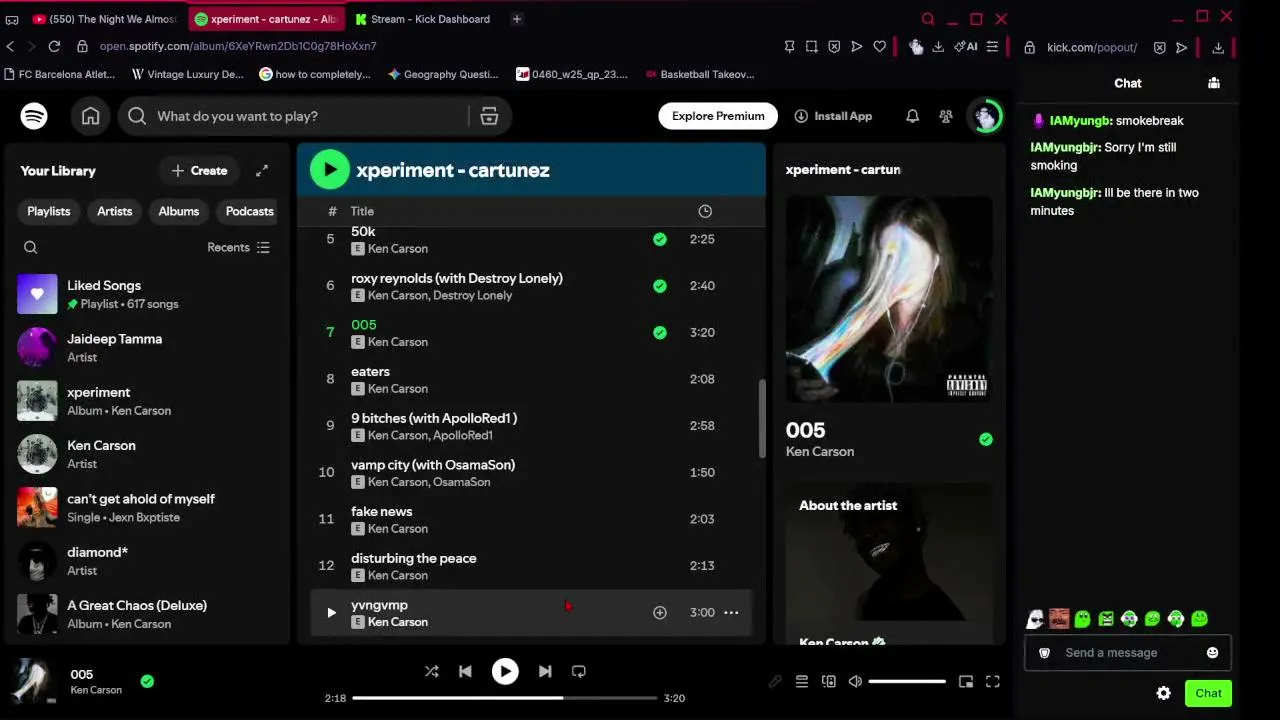Filter library by Playlists

click(49, 211)
